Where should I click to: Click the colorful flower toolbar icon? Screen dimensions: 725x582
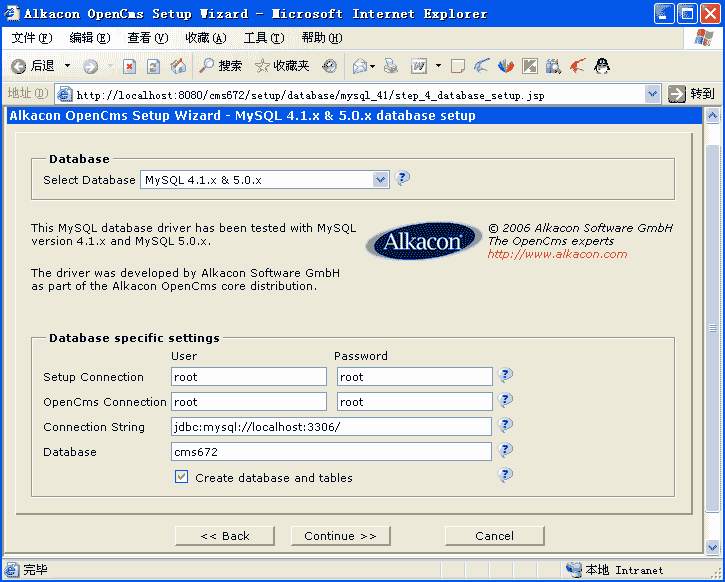506,66
